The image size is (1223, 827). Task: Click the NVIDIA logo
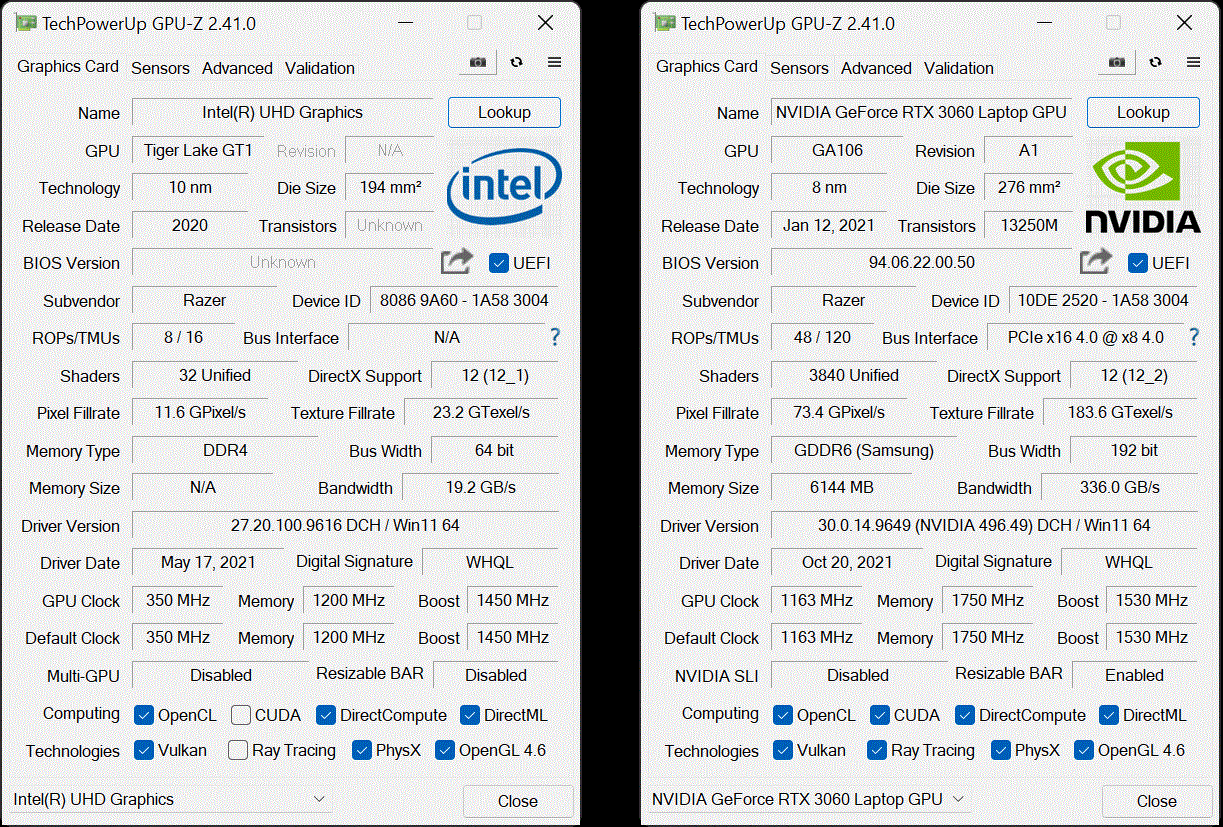tap(1143, 186)
